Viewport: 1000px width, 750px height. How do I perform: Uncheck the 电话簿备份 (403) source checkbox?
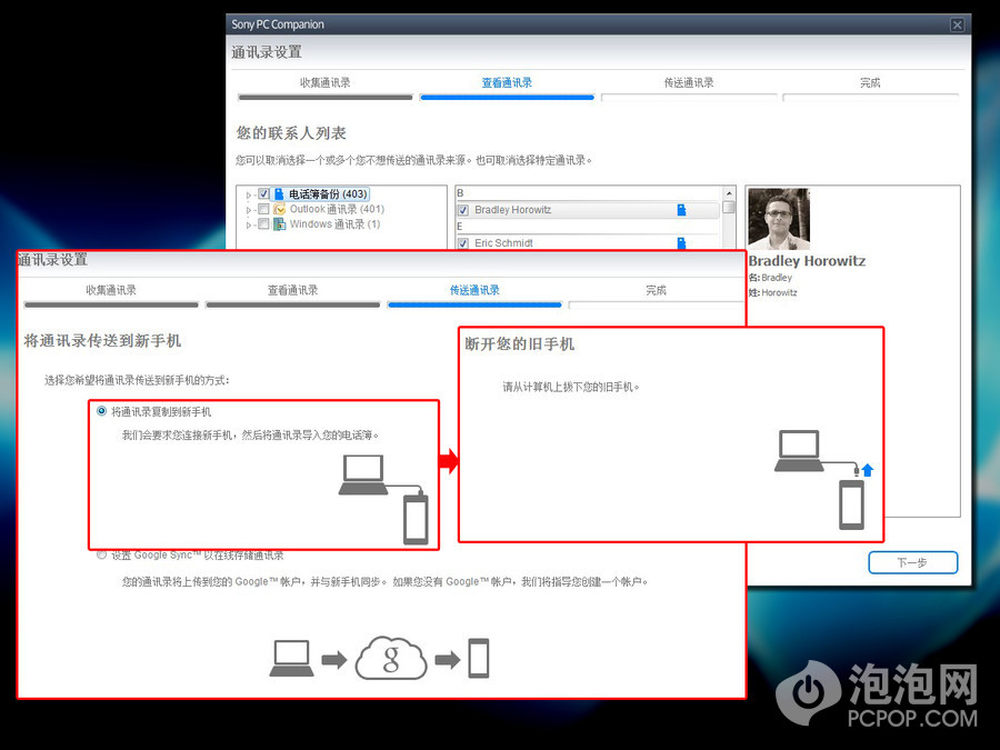(263, 194)
